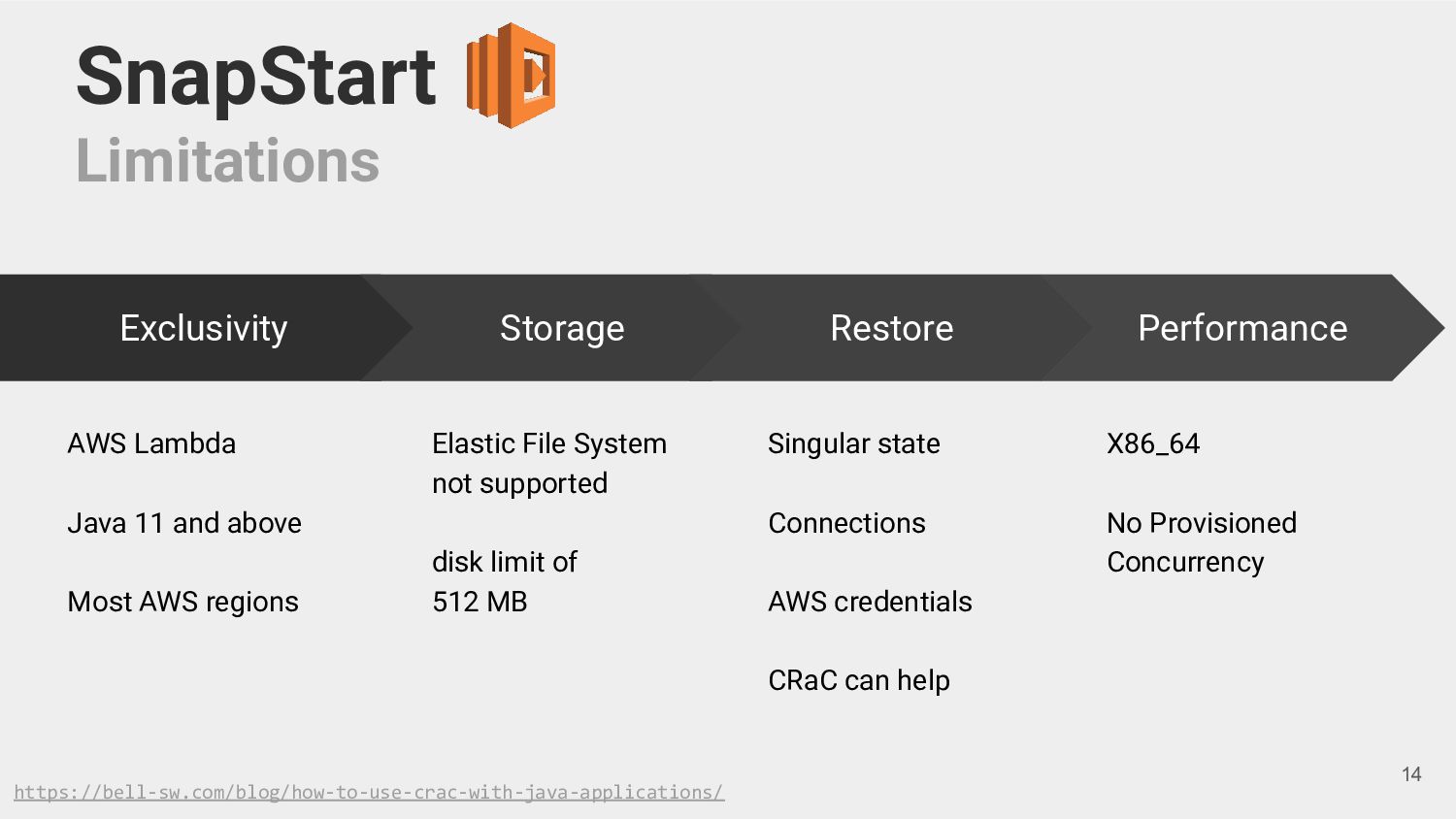Click the X86_64 text item
Viewport: 1456px width, 819px height.
[x=1153, y=443]
